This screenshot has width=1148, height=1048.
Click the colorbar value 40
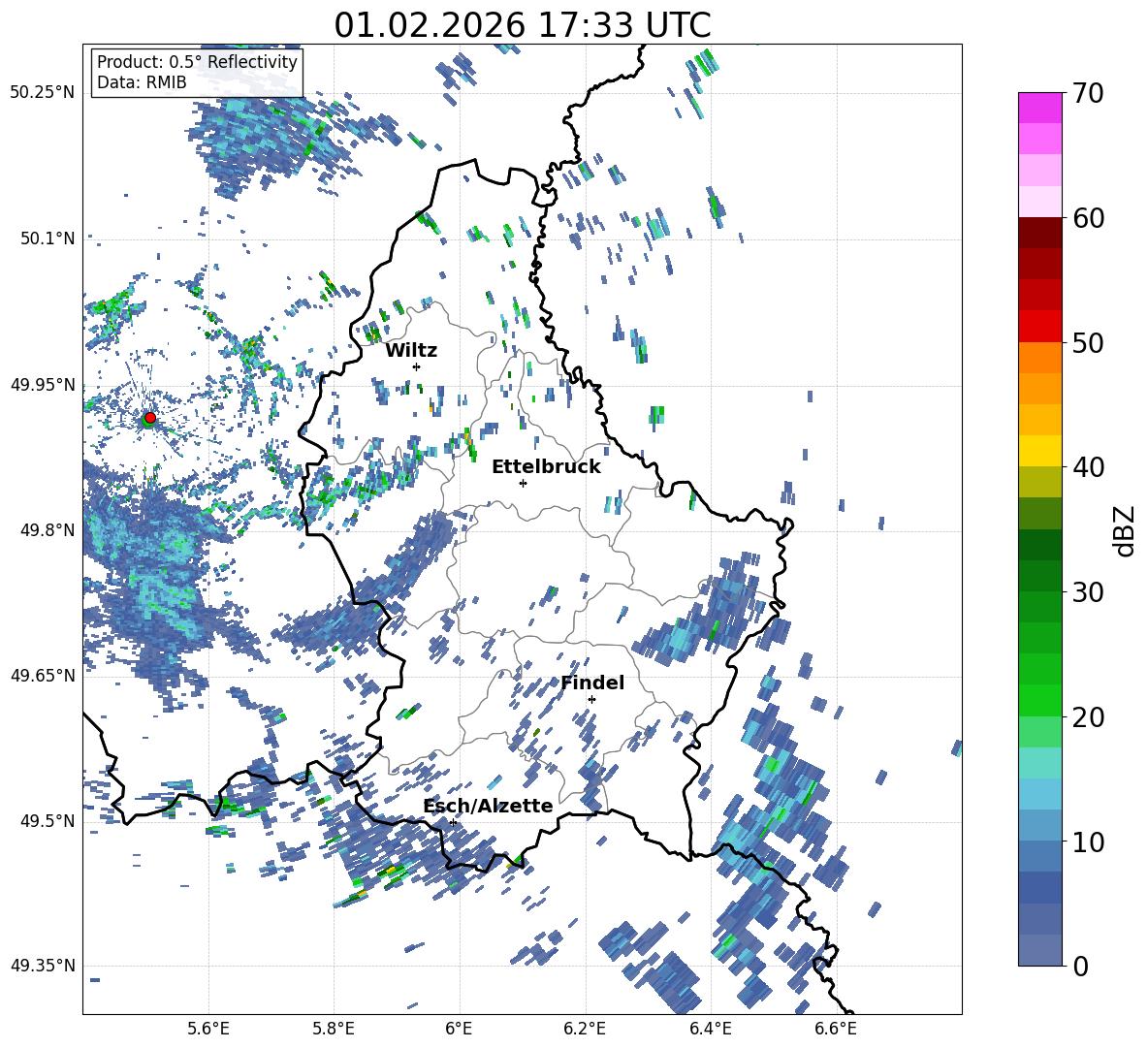1088,467
